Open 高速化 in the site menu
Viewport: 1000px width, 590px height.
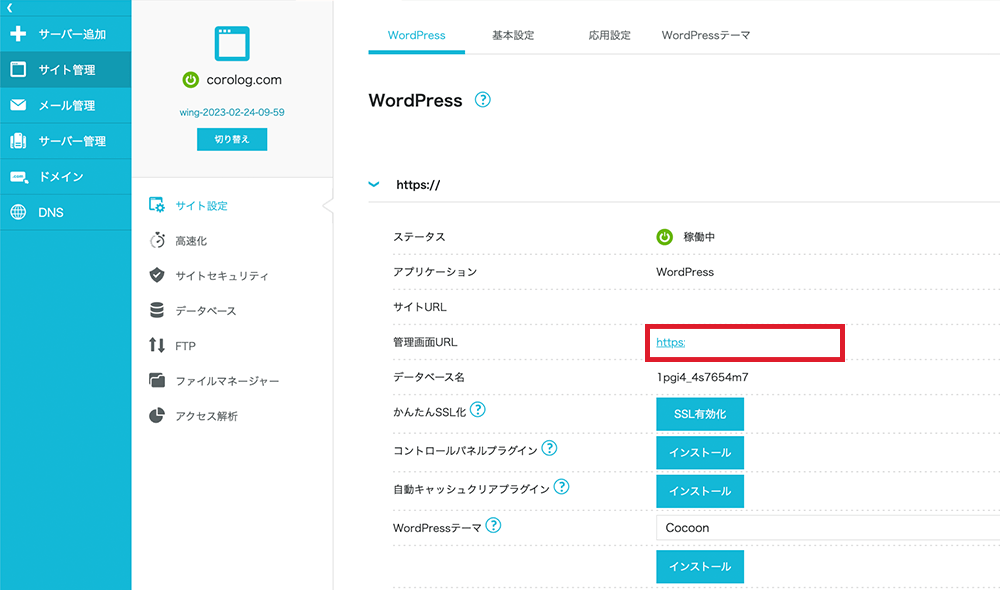191,241
